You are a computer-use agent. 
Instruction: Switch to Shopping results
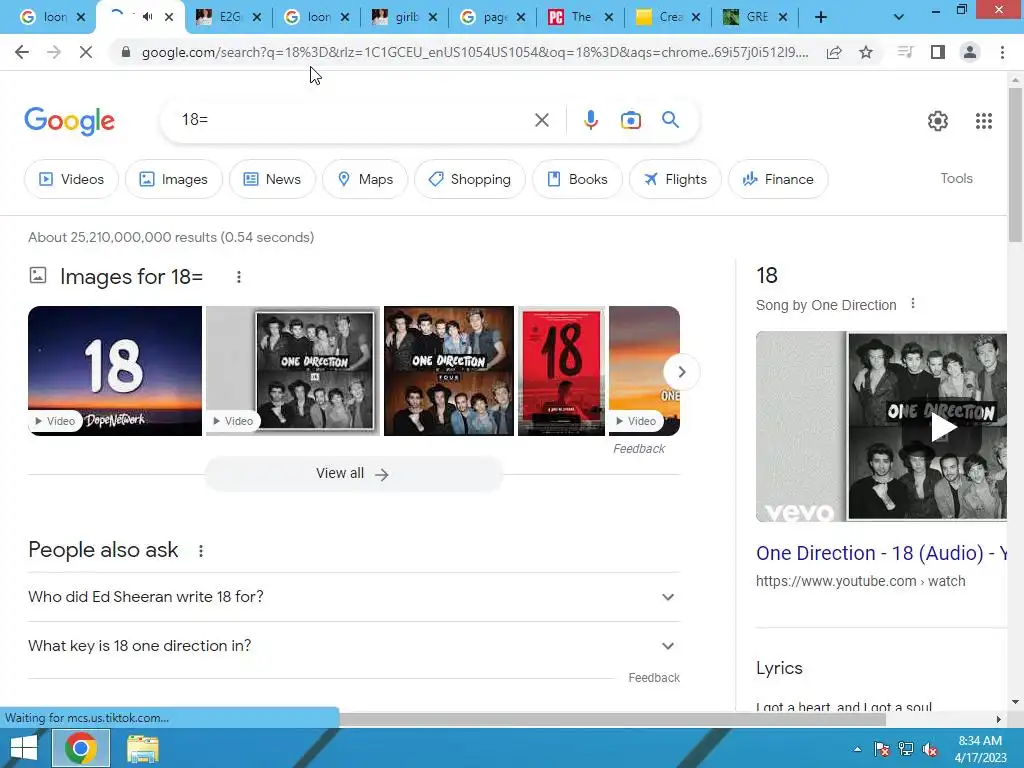click(470, 179)
